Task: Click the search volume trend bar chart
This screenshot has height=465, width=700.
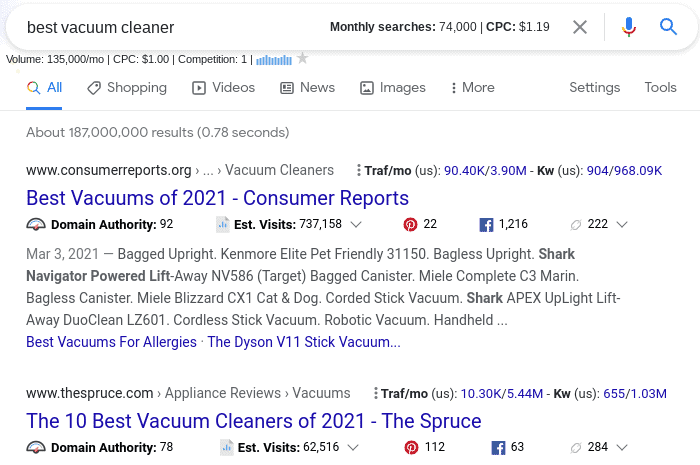Action: point(273,60)
